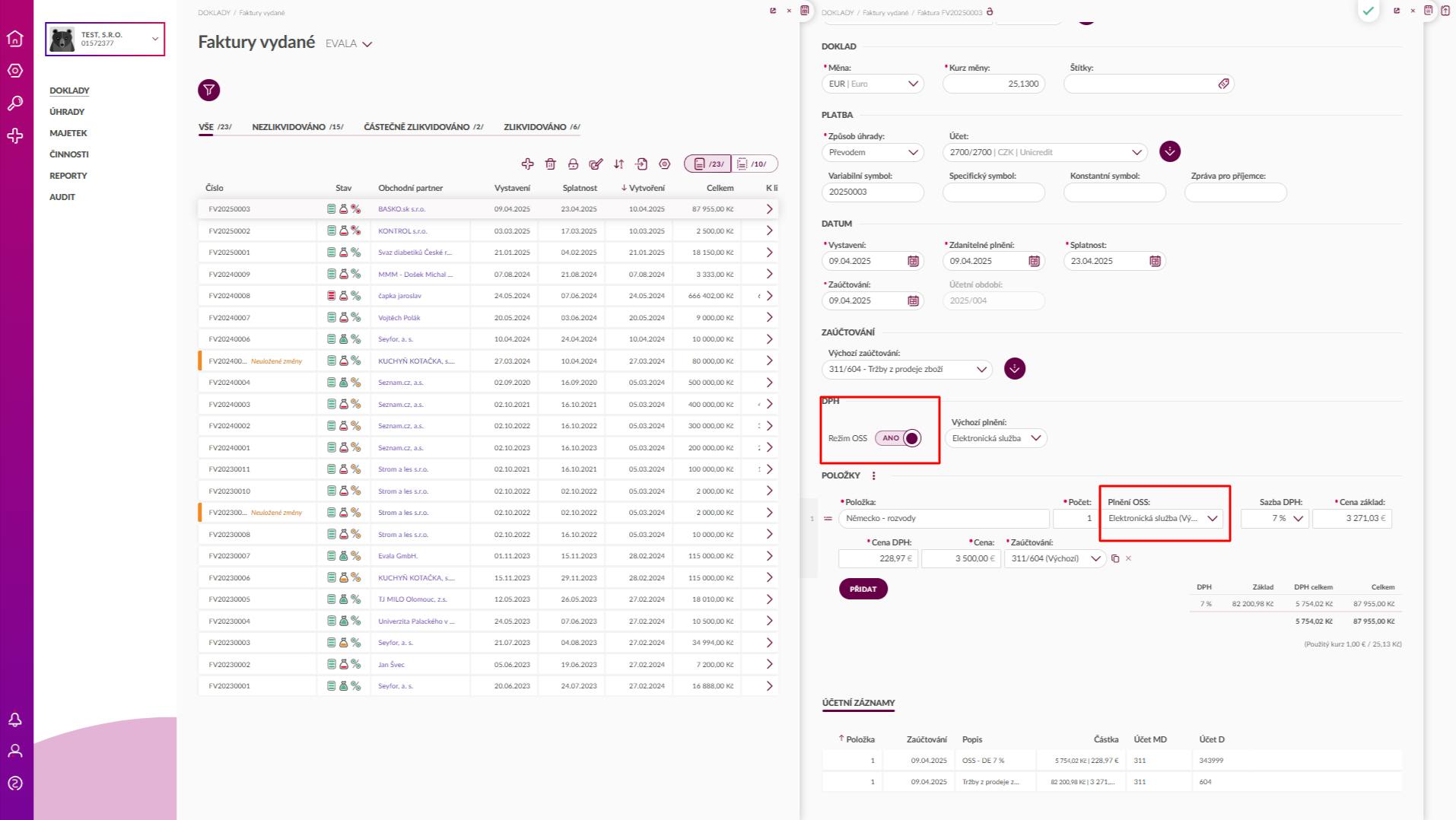Click round arrow button next to Výchozí zaúčtování
The height and width of the screenshot is (820, 1456).
pyautogui.click(x=1015, y=369)
